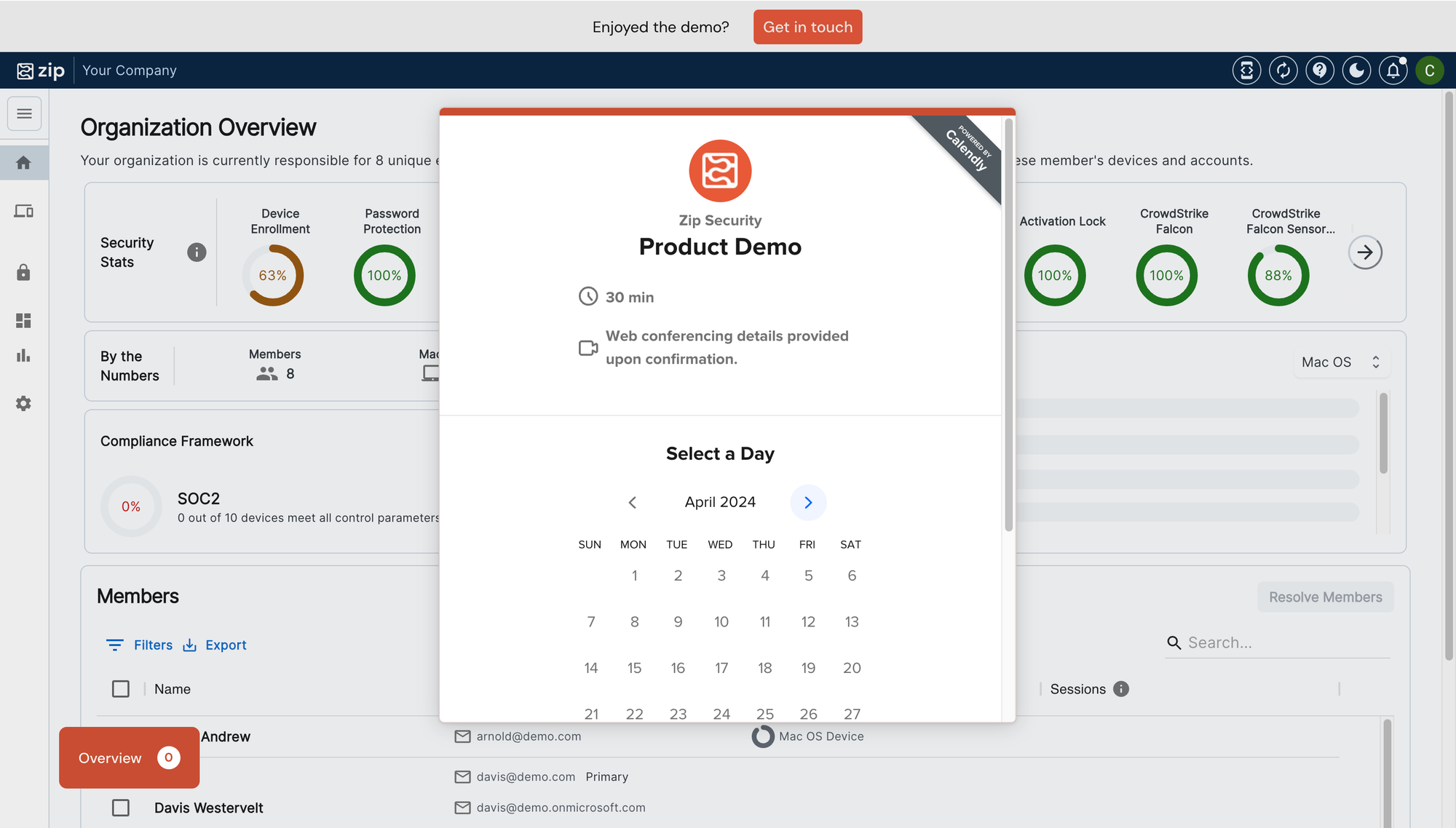Click the Sessions column info icon
Screen dimensions: 1456x828
1121,689
